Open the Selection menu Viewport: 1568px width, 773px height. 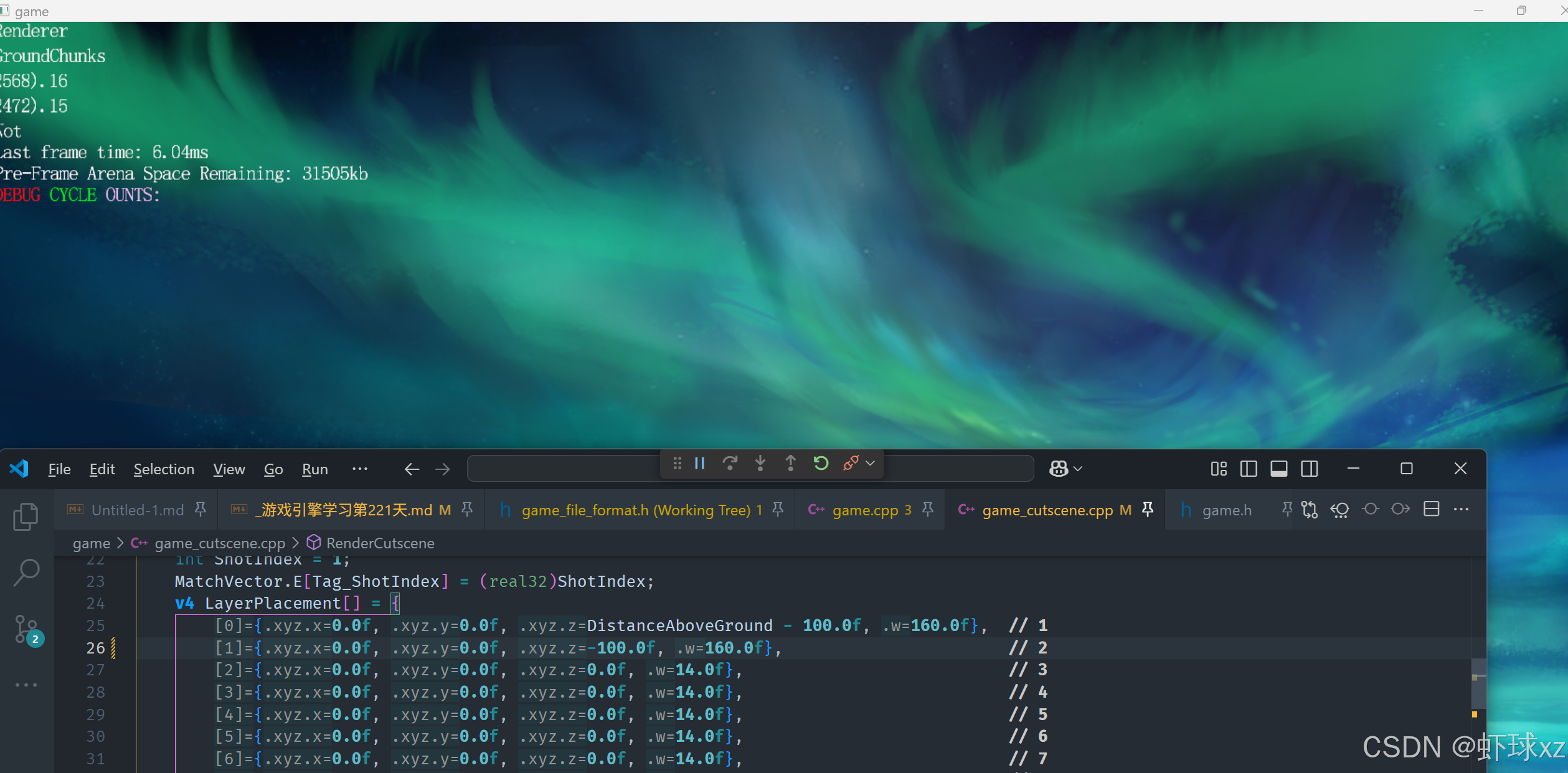coord(164,469)
